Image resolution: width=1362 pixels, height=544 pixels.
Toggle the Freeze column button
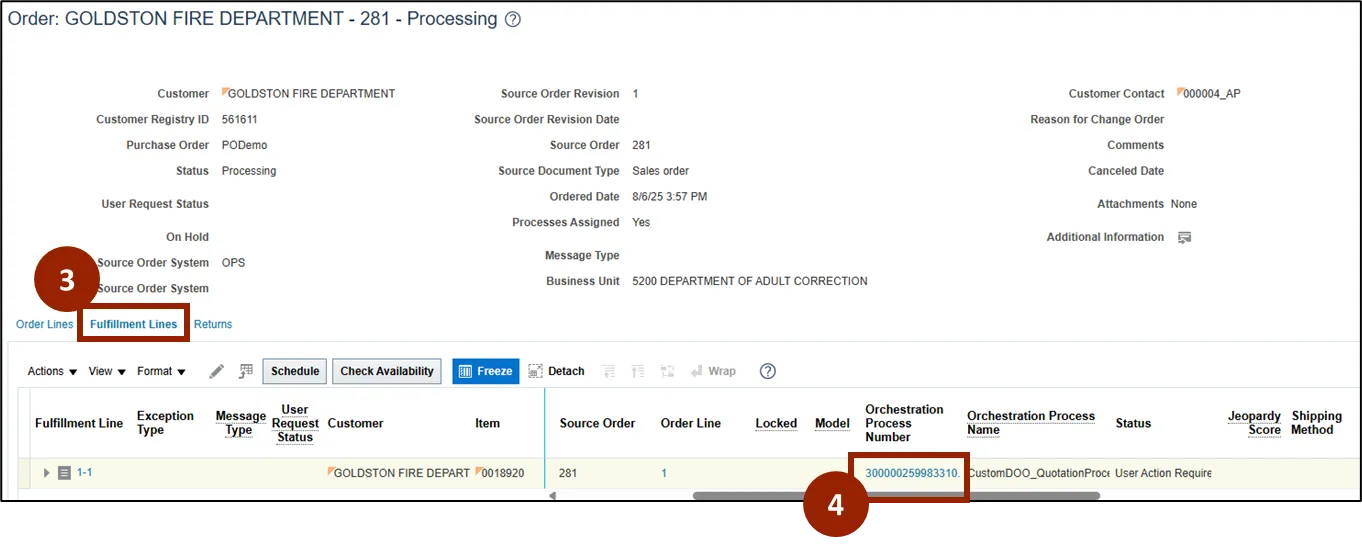tap(486, 371)
